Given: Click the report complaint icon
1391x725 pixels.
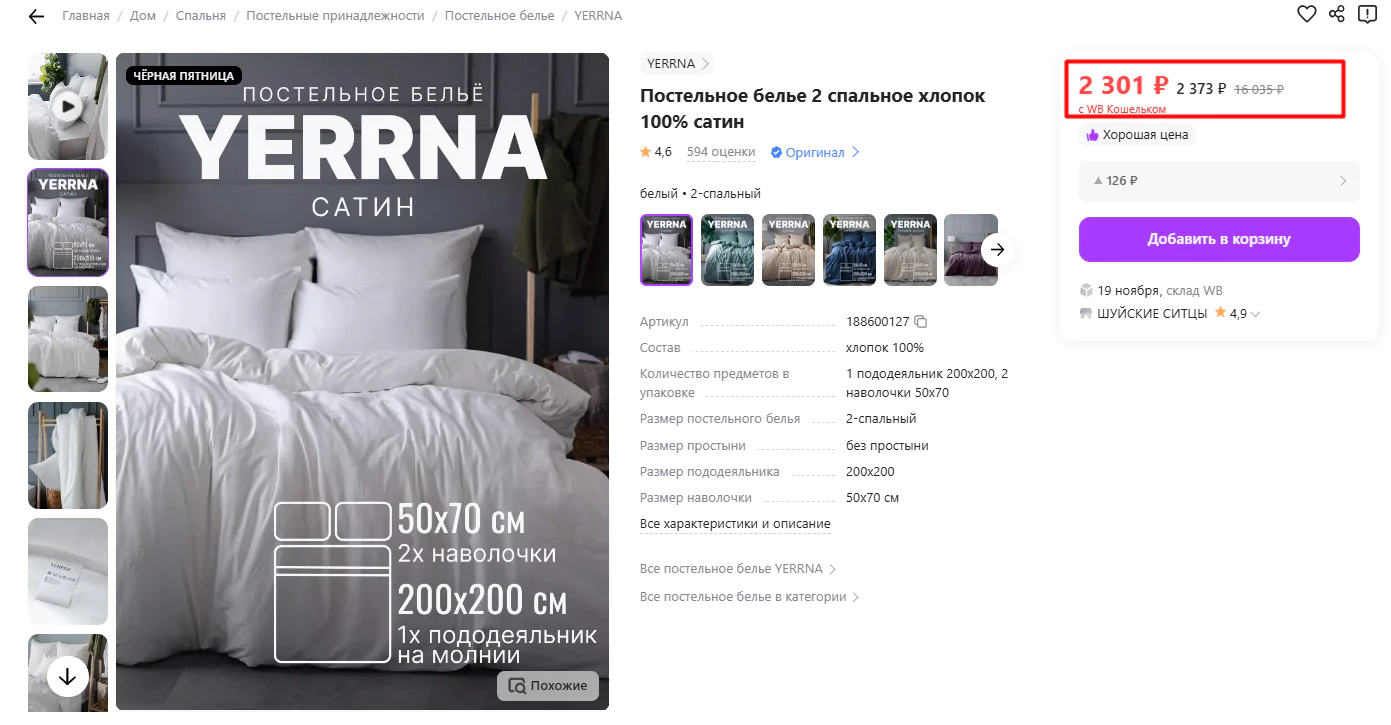Looking at the screenshot, I should tap(1367, 14).
